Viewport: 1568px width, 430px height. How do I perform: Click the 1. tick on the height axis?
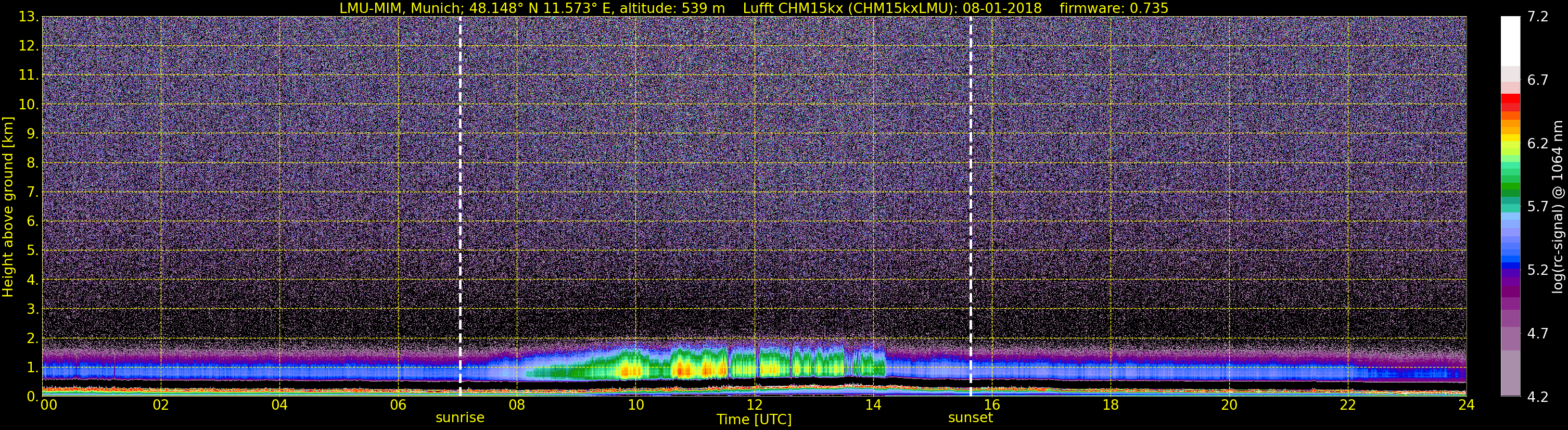tap(32, 368)
